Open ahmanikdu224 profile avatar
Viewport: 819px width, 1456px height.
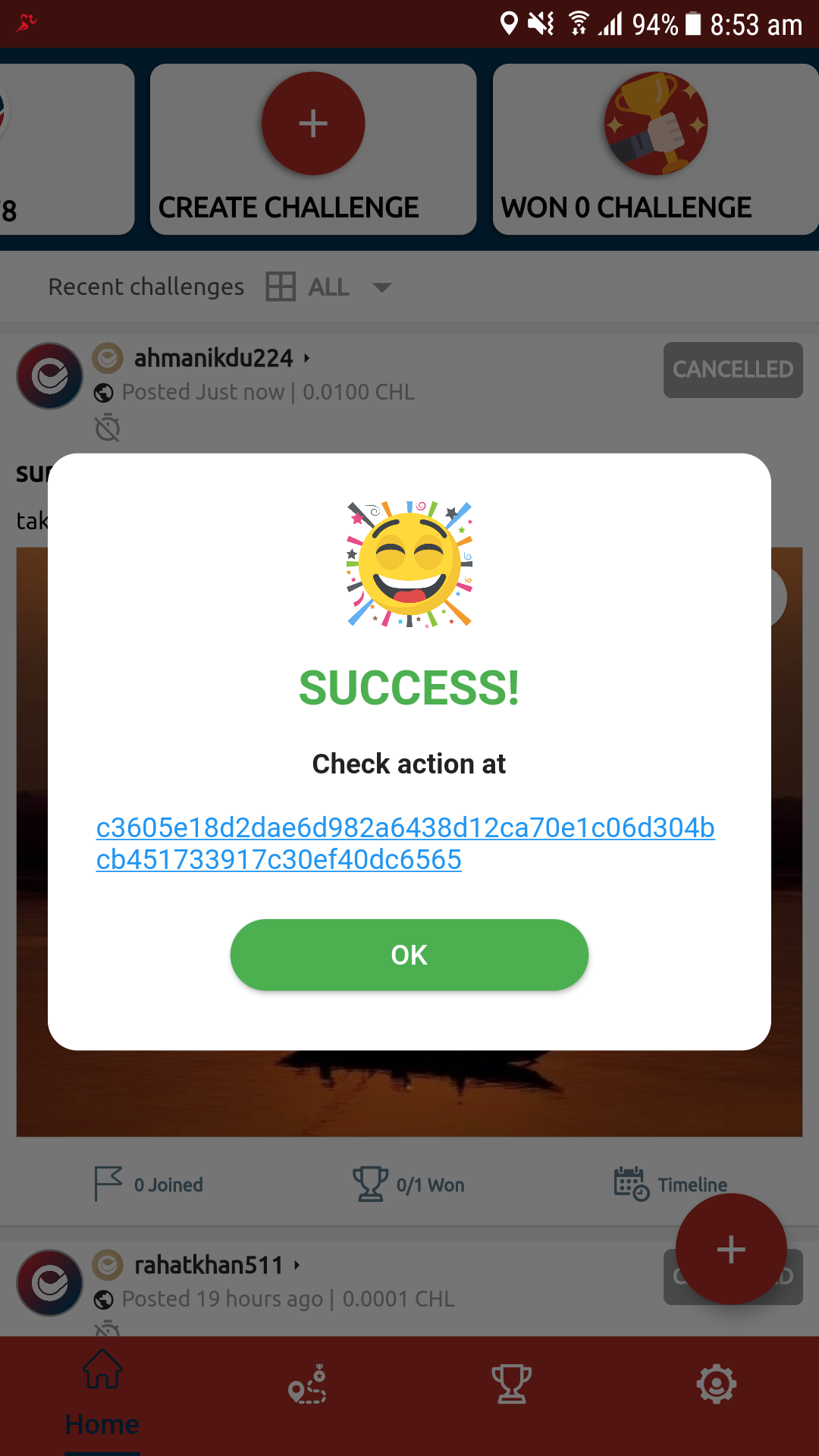50,376
